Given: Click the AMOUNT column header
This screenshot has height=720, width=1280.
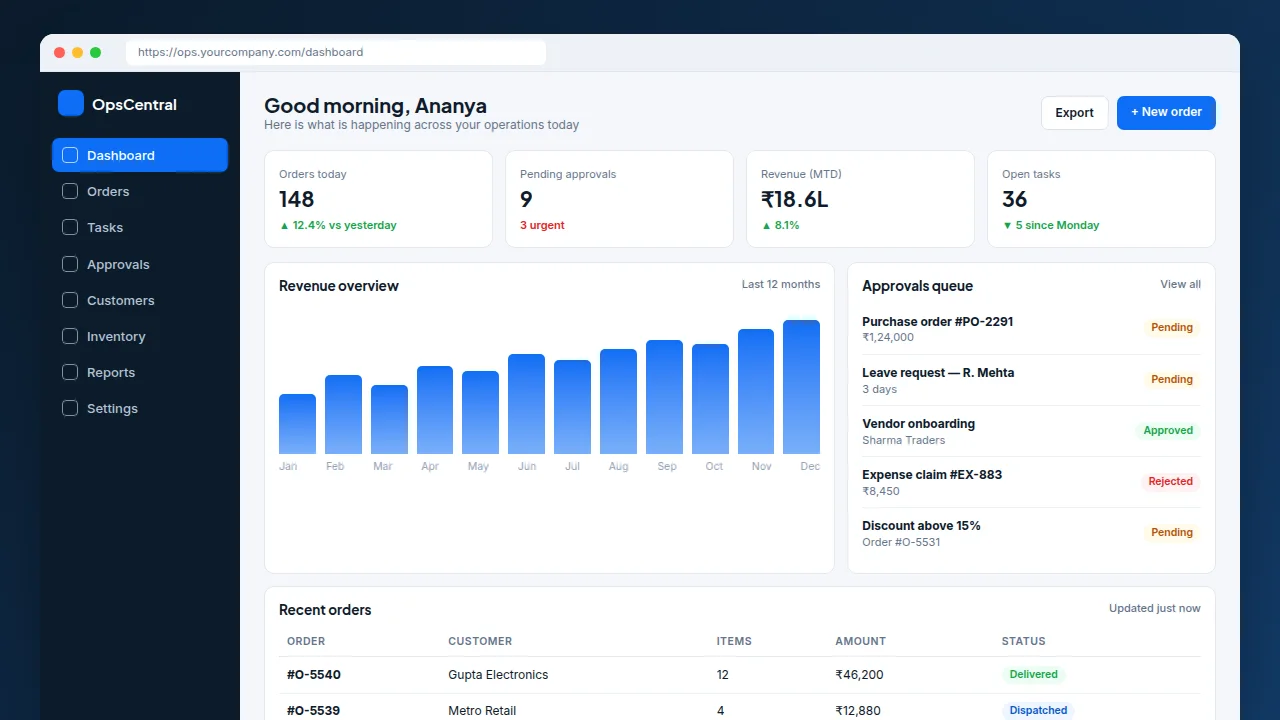Looking at the screenshot, I should pyautogui.click(x=860, y=641).
